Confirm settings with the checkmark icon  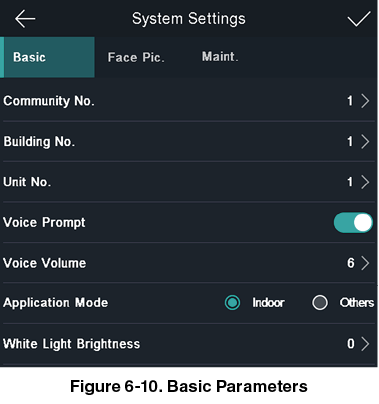tap(359, 19)
